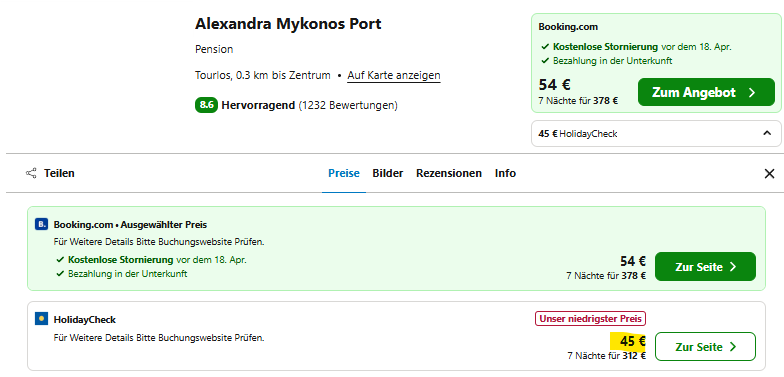This screenshot has height=377, width=784.
Task: Open the Rezensionen tab
Action: 449,174
